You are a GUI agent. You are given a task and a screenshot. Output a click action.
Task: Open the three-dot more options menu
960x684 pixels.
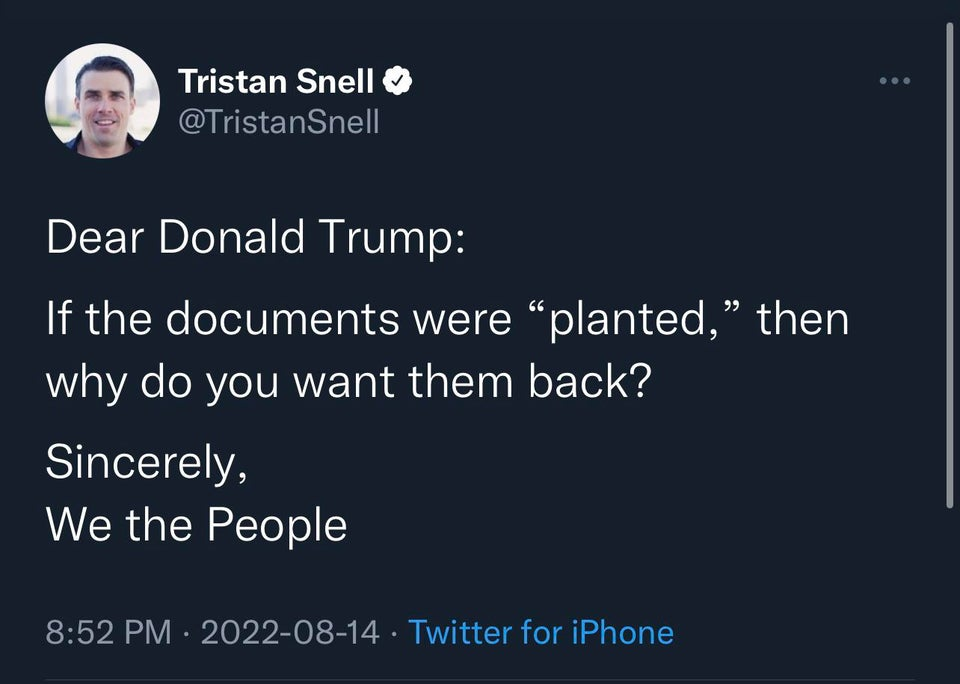(x=894, y=81)
